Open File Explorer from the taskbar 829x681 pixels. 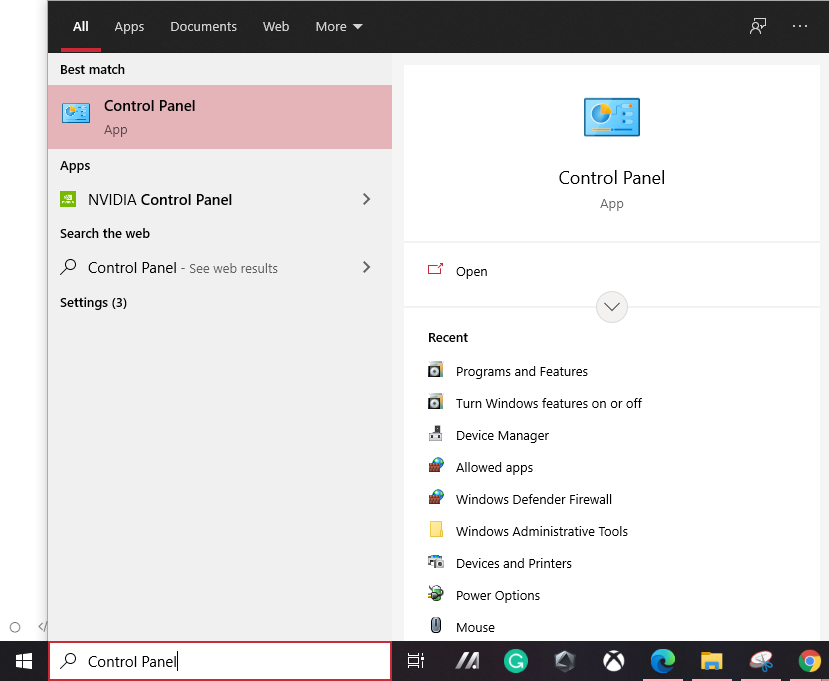coord(711,661)
